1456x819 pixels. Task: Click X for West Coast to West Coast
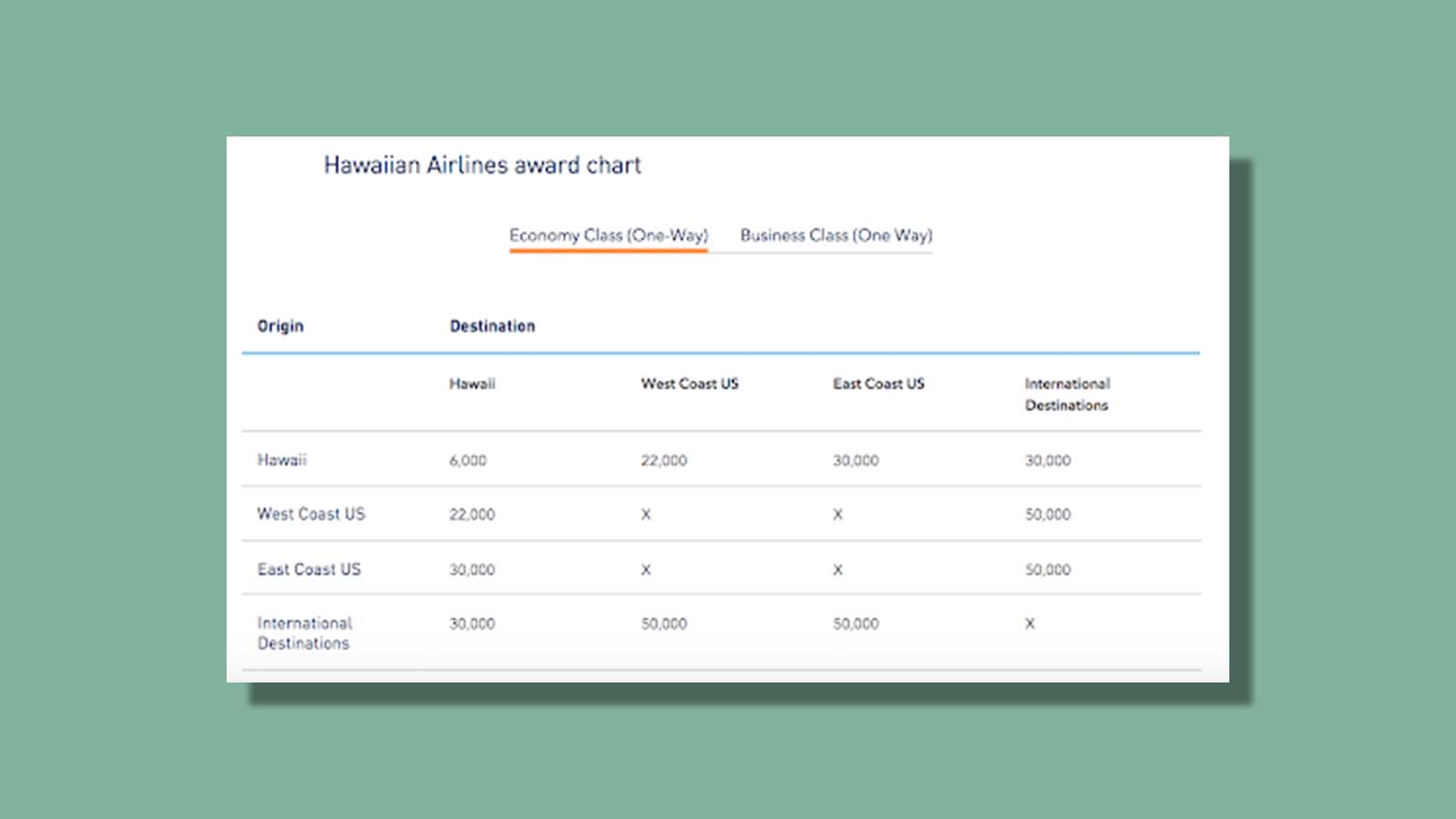(x=646, y=514)
